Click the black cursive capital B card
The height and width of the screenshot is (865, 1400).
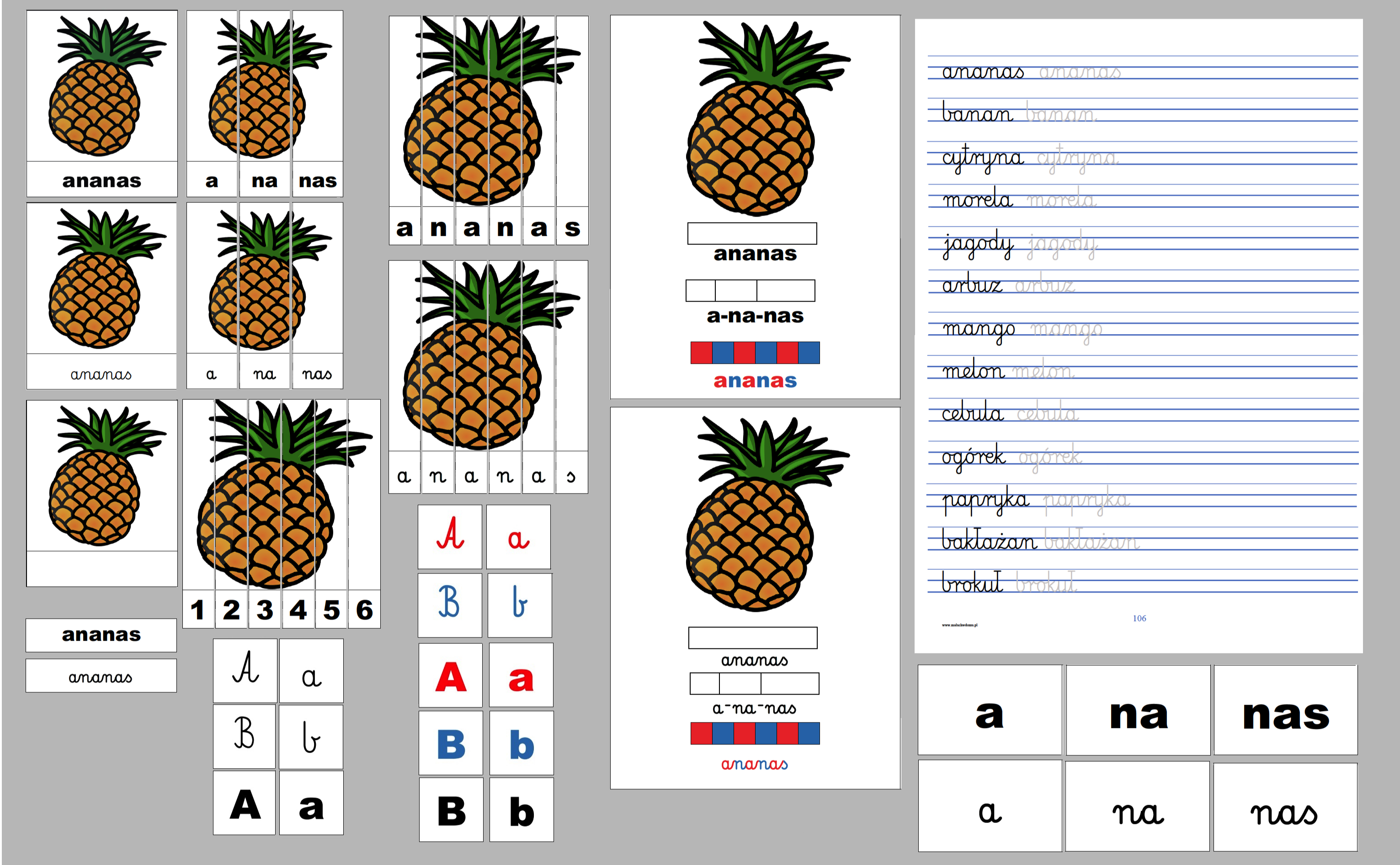tap(245, 736)
